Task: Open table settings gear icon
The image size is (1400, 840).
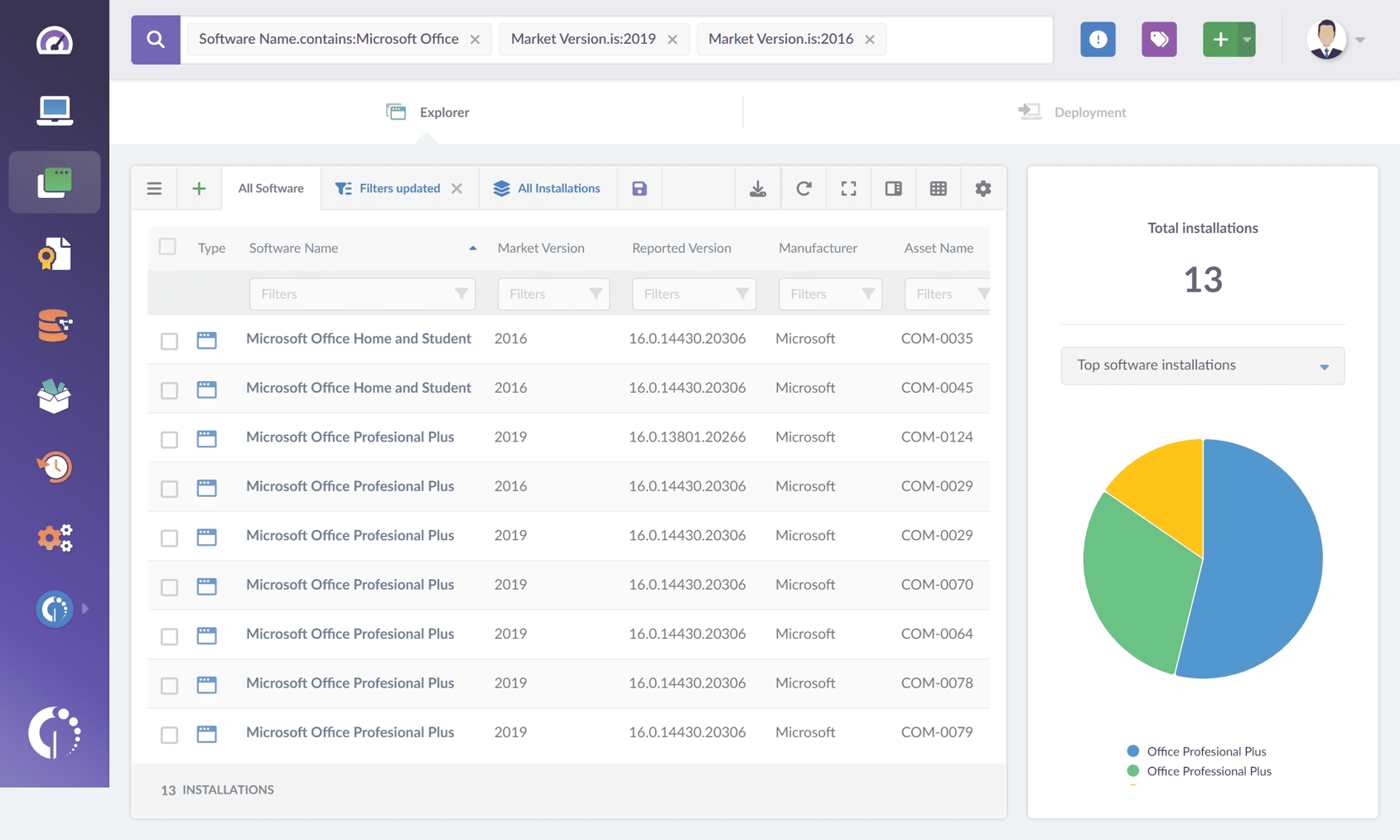Action: [x=983, y=189]
